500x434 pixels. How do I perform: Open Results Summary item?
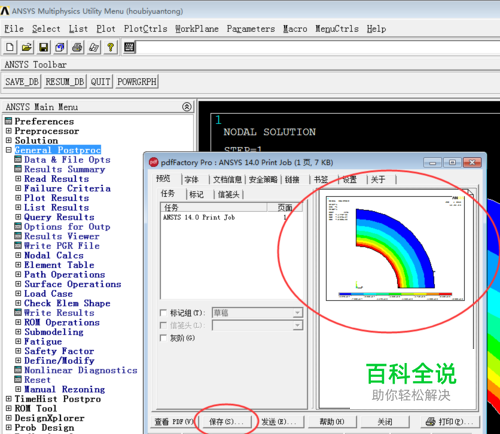(x=64, y=169)
